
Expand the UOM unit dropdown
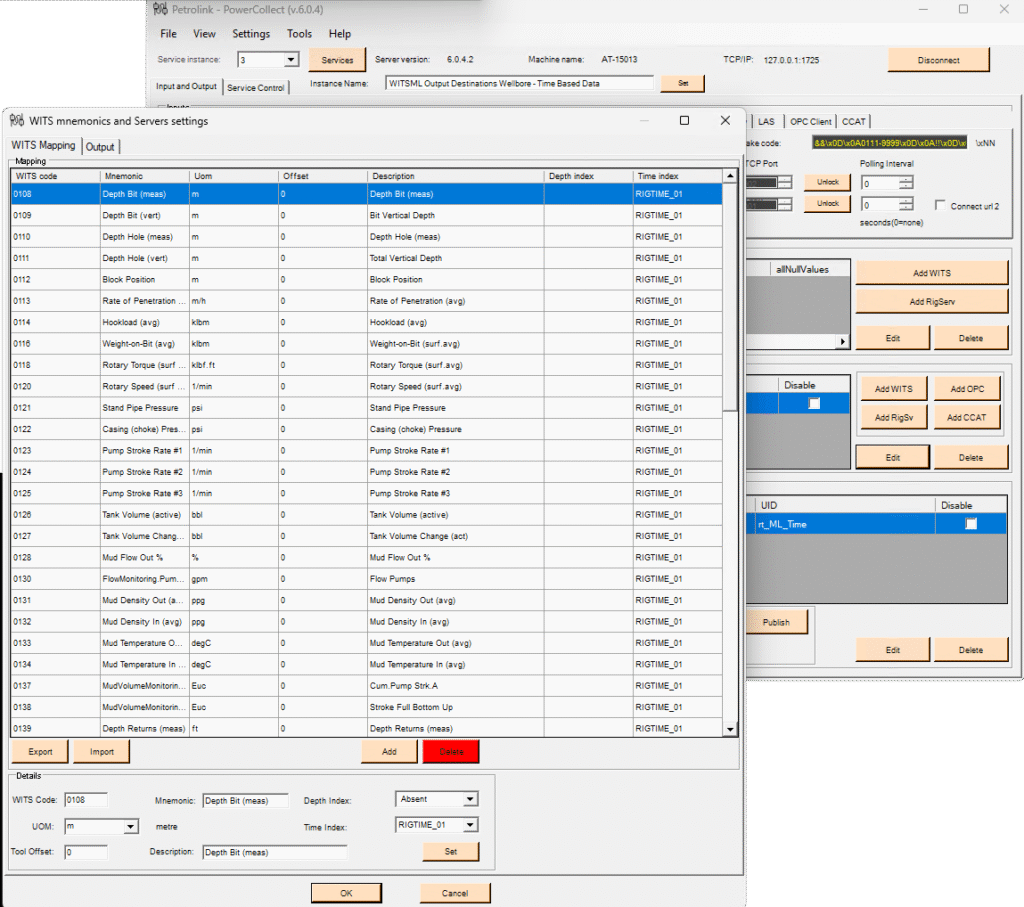coord(131,827)
